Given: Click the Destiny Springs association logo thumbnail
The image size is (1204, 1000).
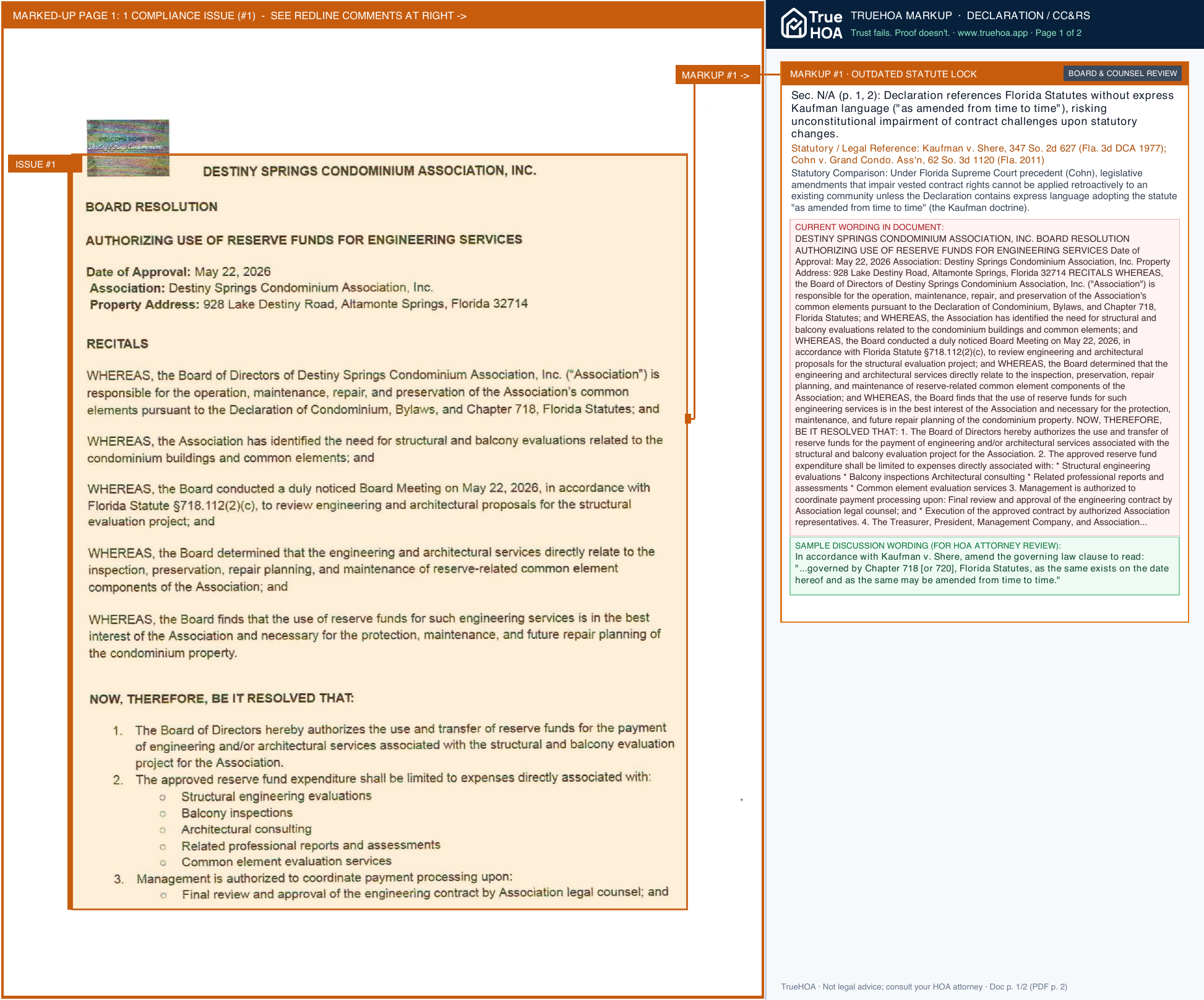Looking at the screenshot, I should (x=128, y=148).
